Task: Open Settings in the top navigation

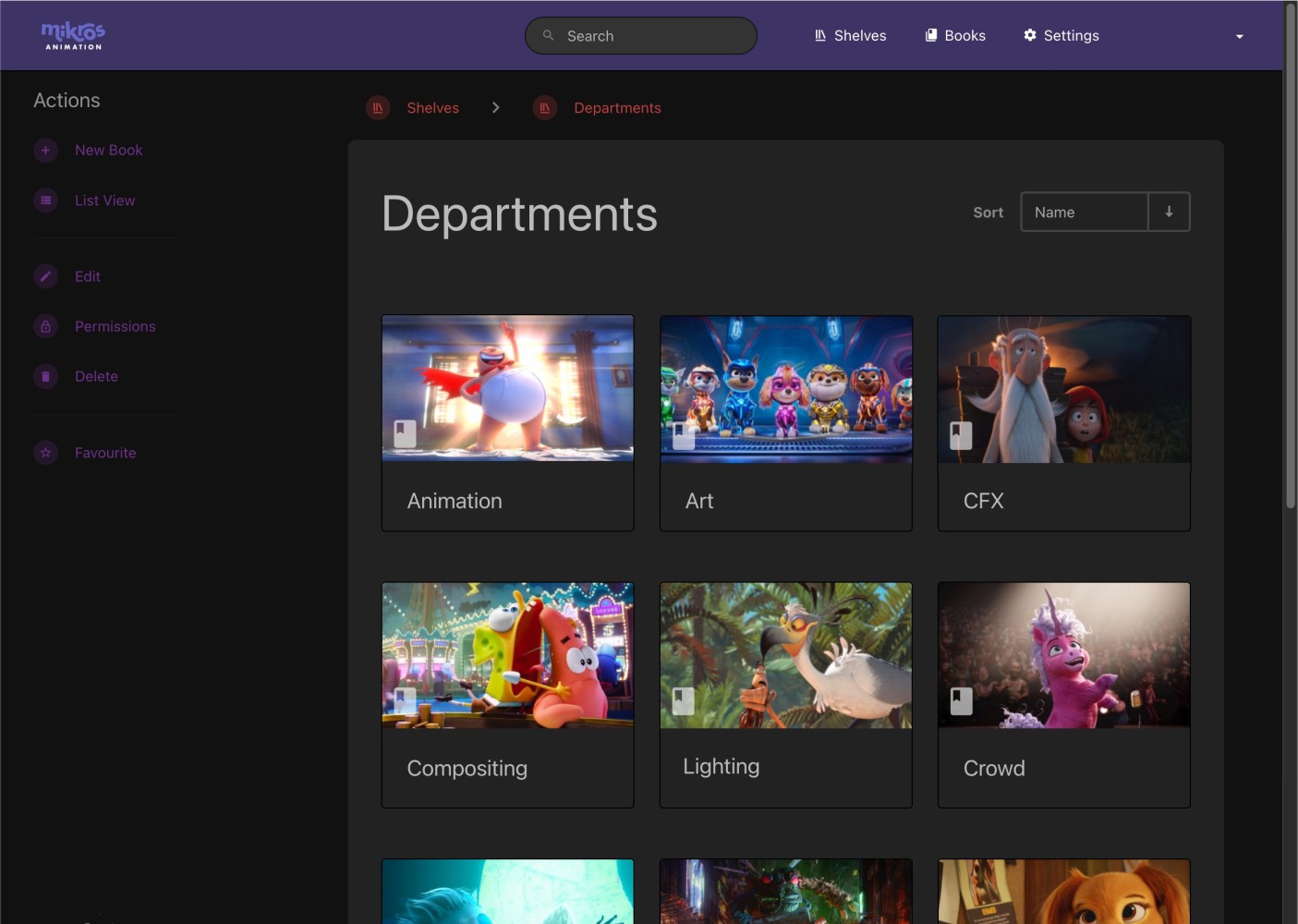Action: pos(1061,35)
